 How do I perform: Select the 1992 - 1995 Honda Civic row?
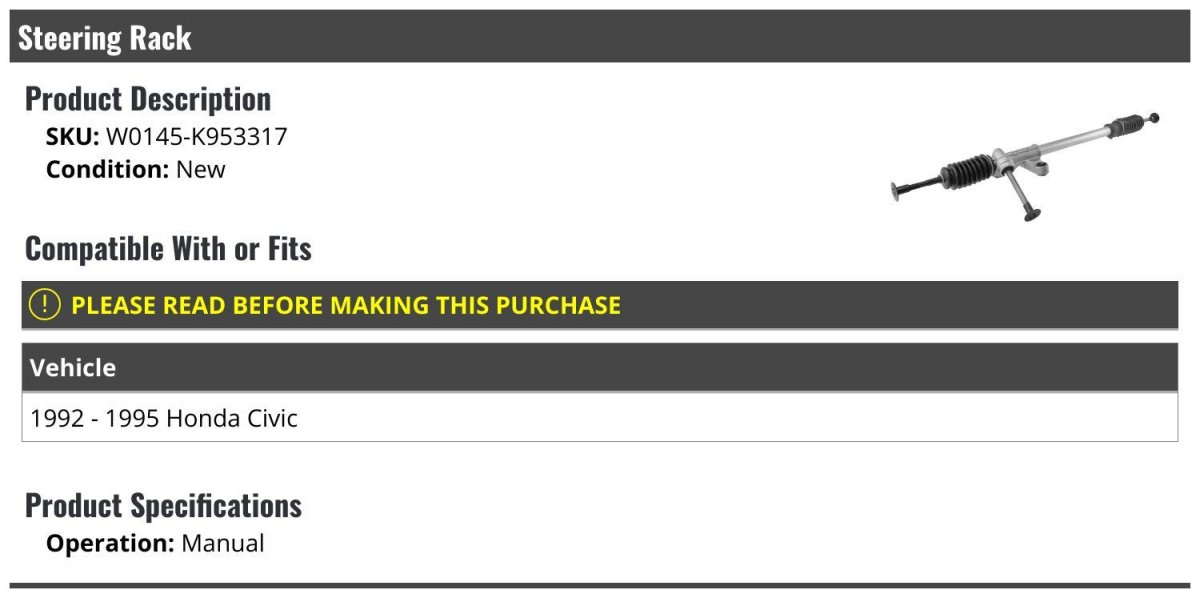(600, 417)
